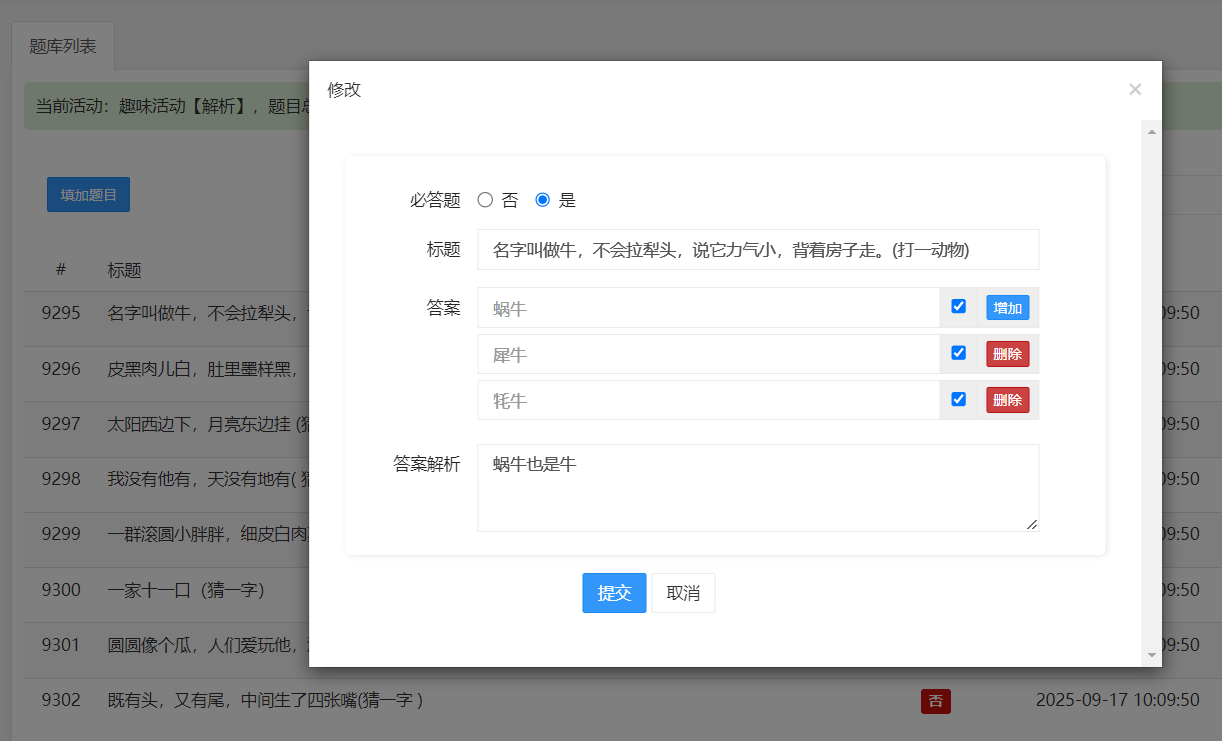Click the dialog scrollbar up arrow
Viewport: 1222px width, 741px height.
click(x=1151, y=132)
